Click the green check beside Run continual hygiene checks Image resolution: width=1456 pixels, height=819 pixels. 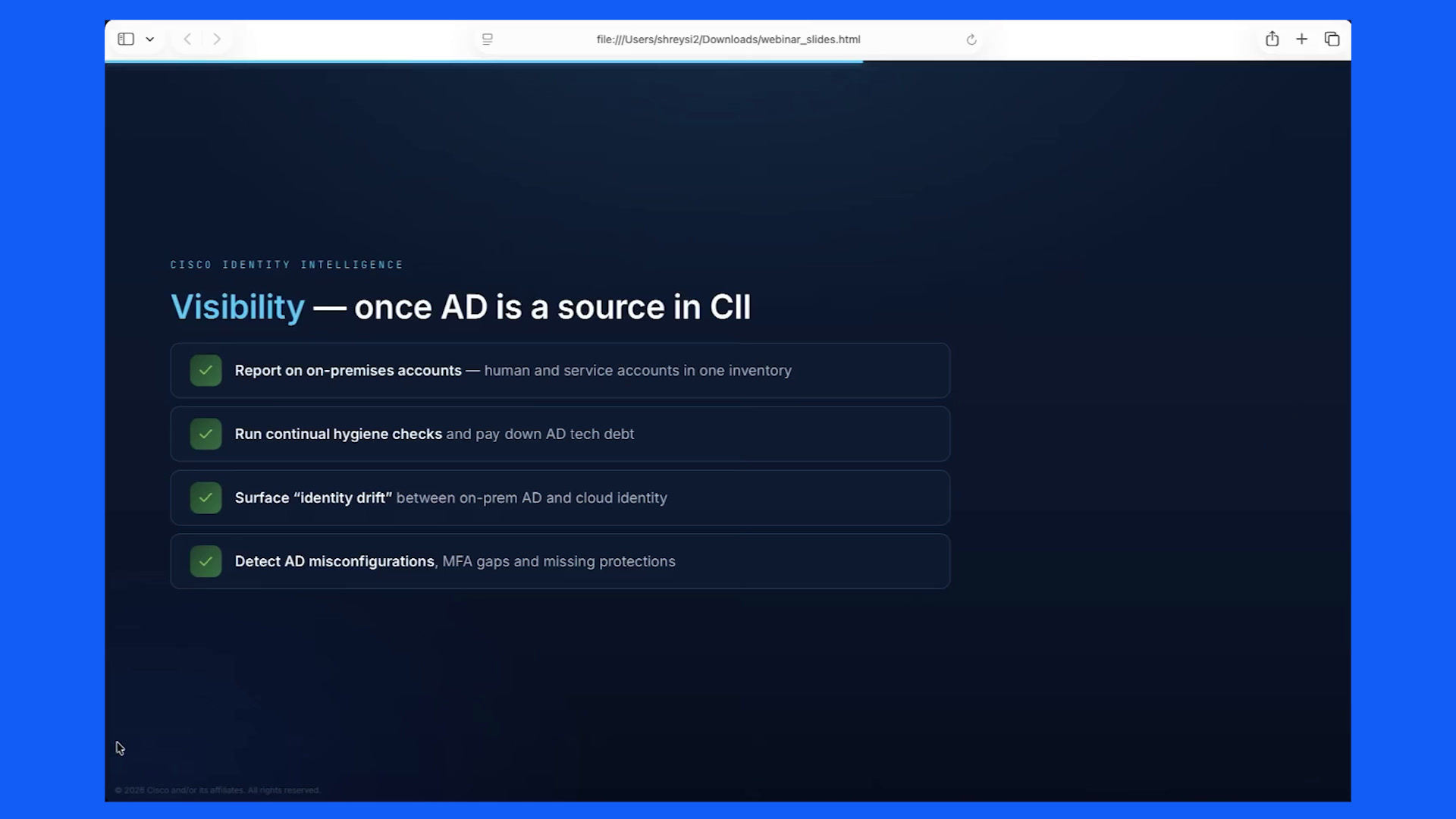coord(206,434)
